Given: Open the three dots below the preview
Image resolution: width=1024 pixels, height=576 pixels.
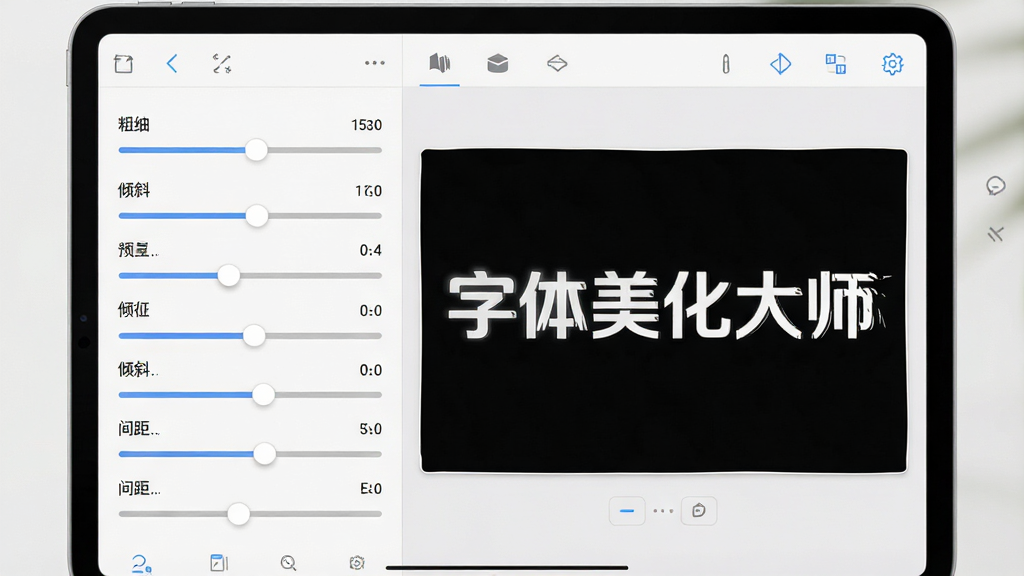Looking at the screenshot, I should [663, 511].
